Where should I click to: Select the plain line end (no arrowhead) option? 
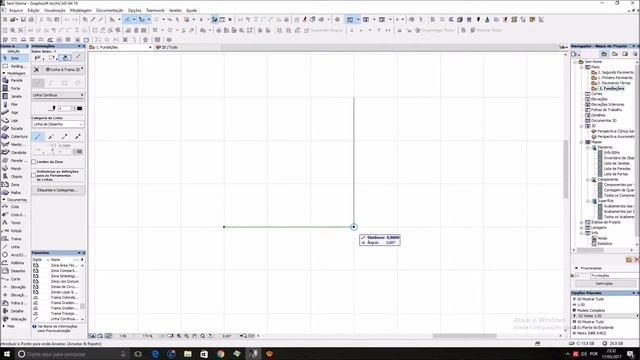[38, 136]
